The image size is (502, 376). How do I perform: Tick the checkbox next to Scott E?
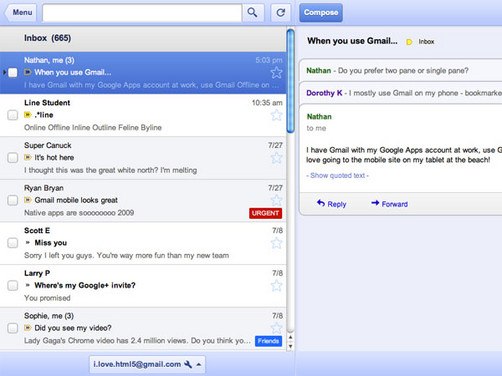pyautogui.click(x=13, y=243)
